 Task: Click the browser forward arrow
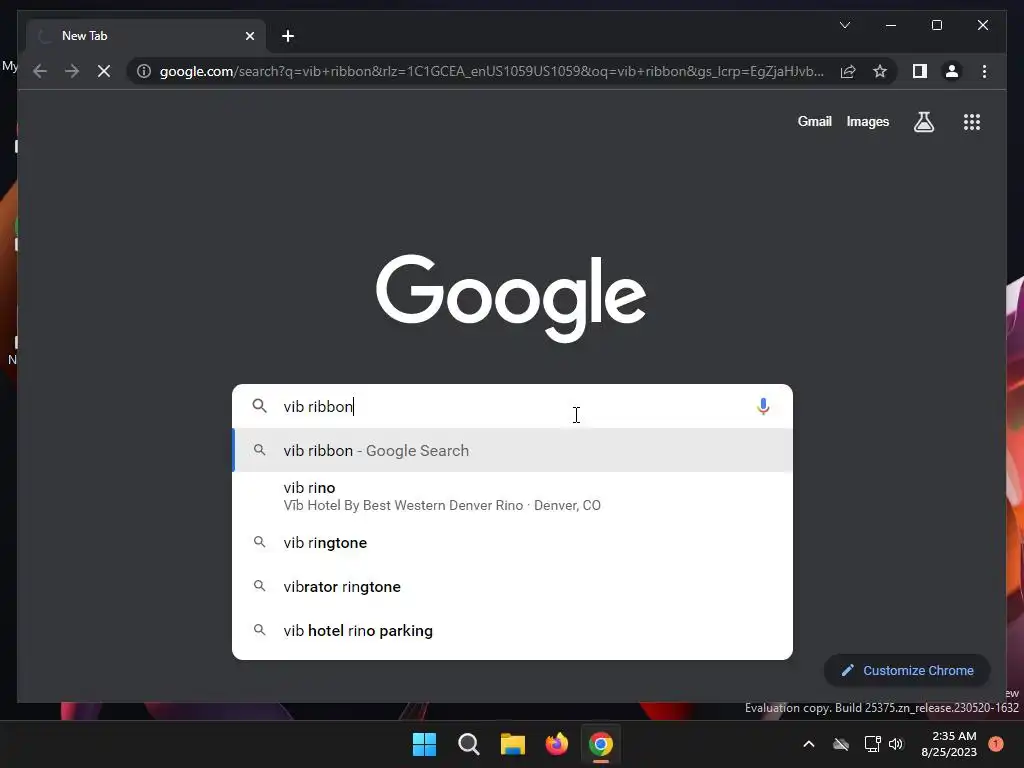click(72, 71)
